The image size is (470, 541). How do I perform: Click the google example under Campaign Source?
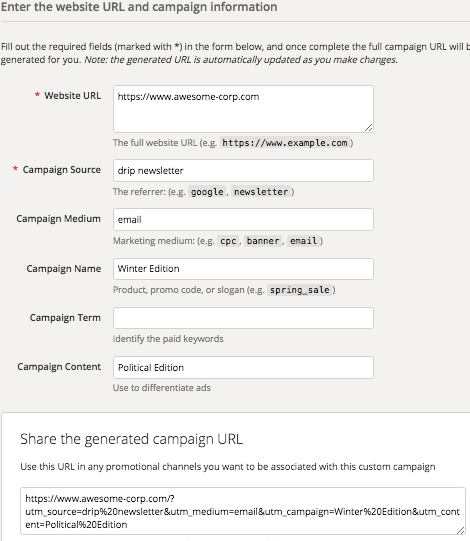pyautogui.click(x=207, y=192)
